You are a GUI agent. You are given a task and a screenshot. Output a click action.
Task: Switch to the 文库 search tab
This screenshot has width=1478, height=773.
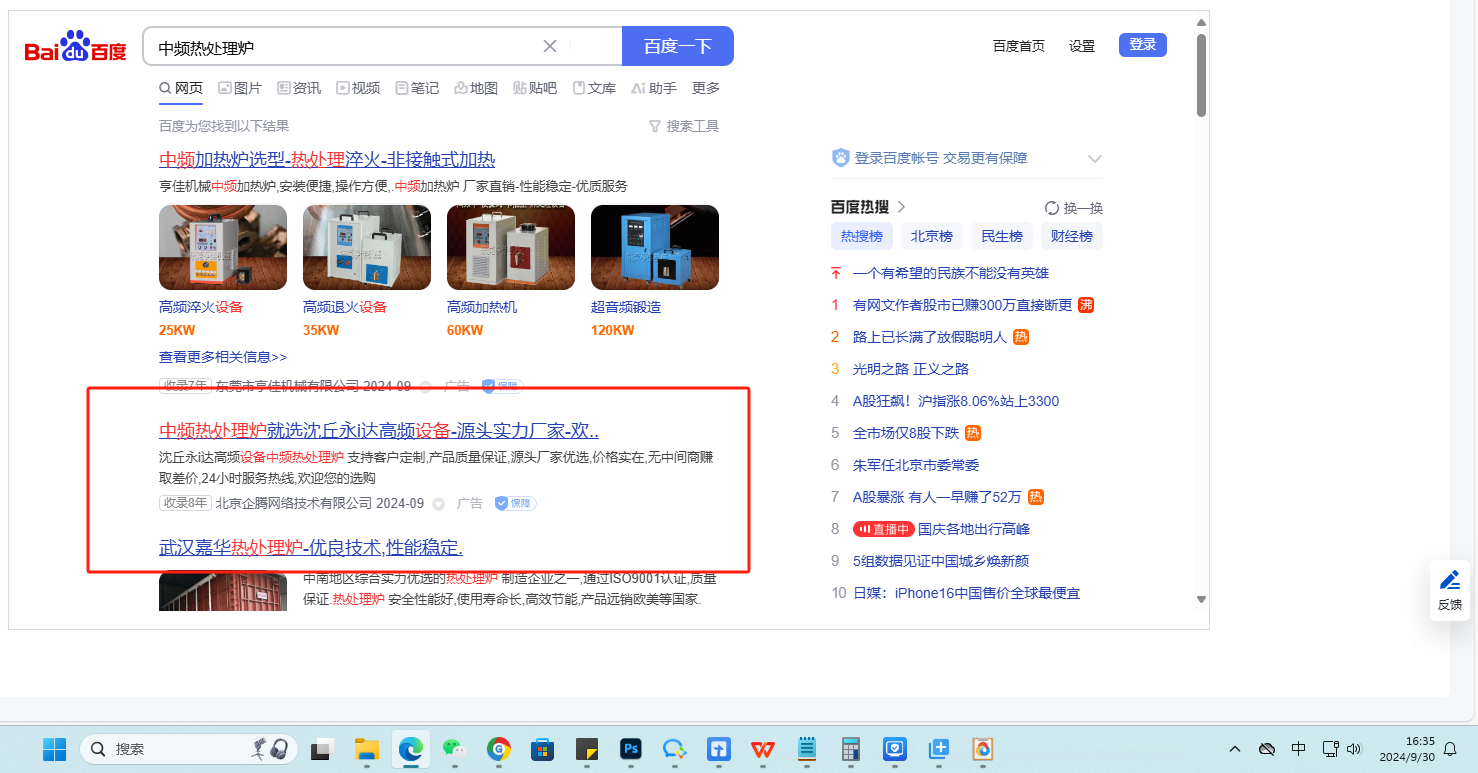tap(594, 88)
